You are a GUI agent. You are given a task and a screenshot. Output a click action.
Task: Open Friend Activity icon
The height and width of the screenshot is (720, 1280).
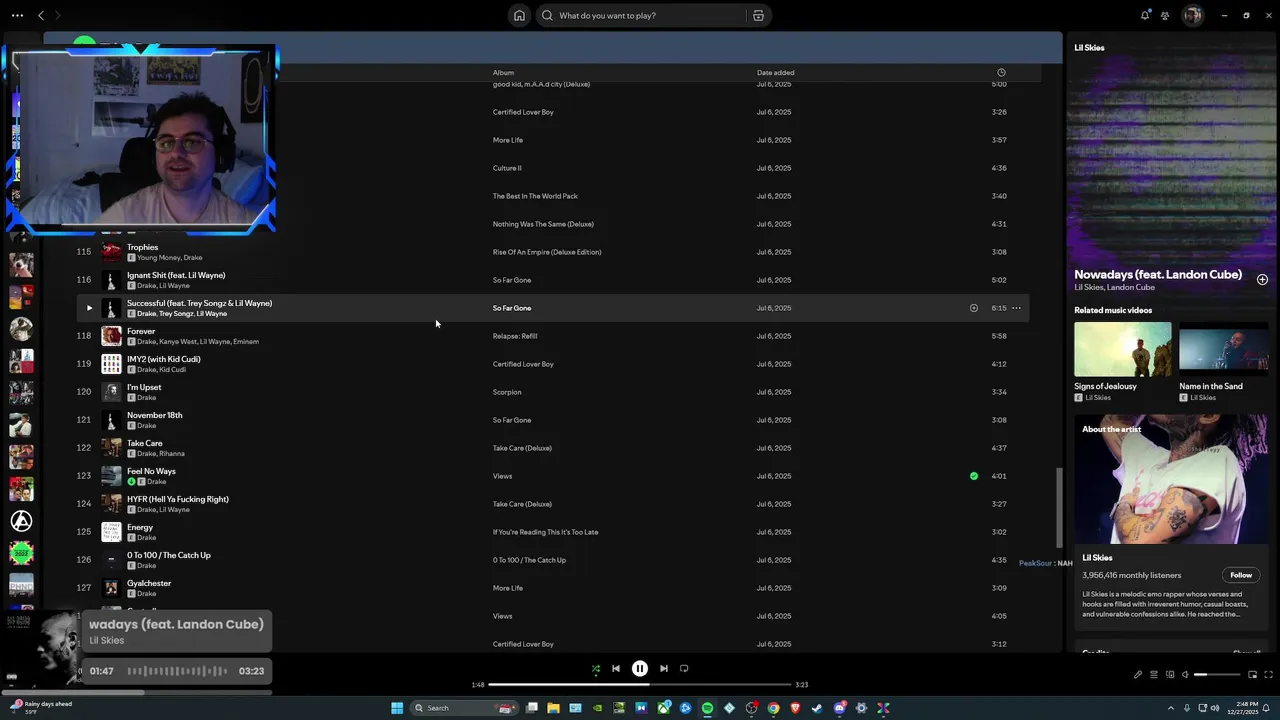pos(1165,15)
